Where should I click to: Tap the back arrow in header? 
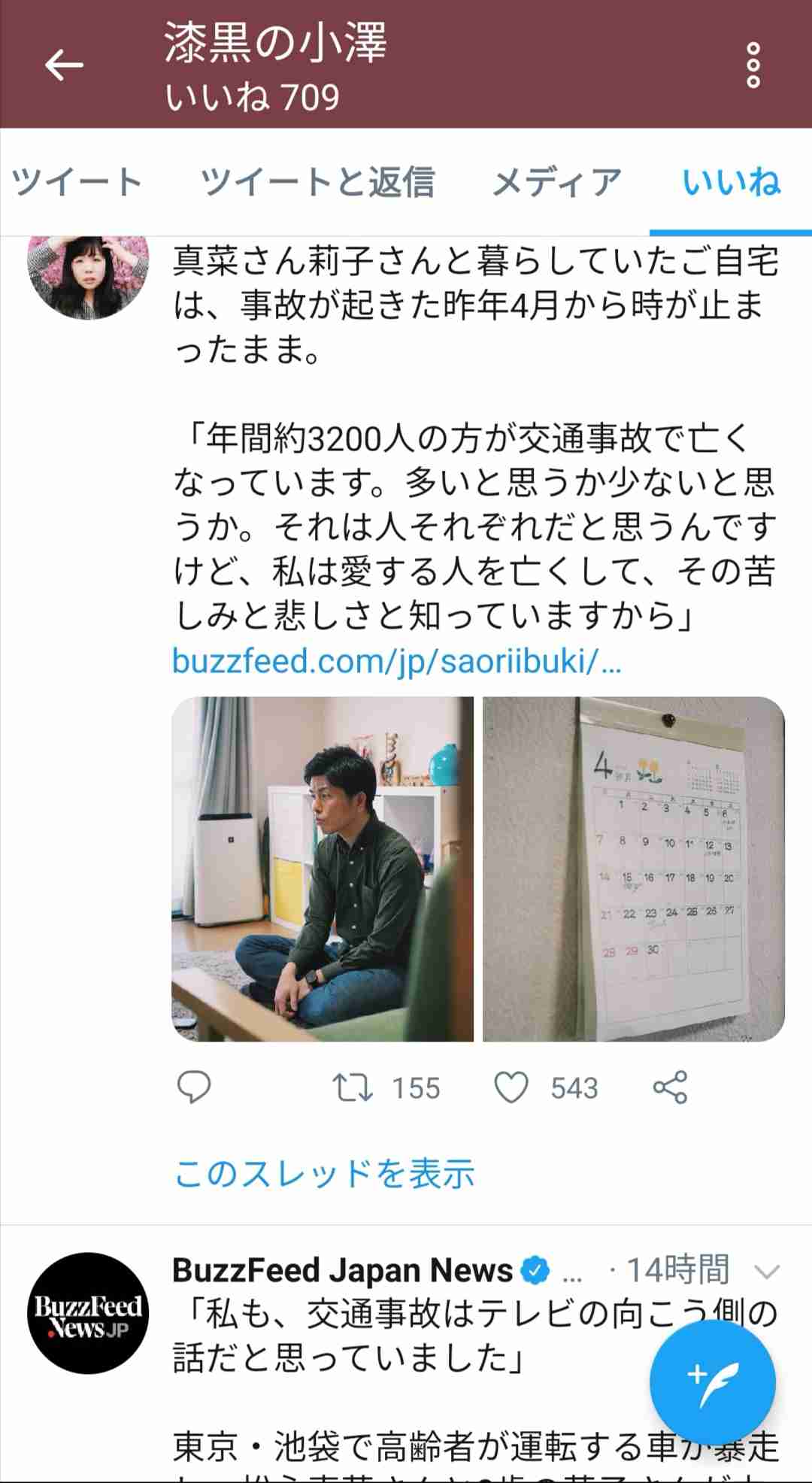64,65
